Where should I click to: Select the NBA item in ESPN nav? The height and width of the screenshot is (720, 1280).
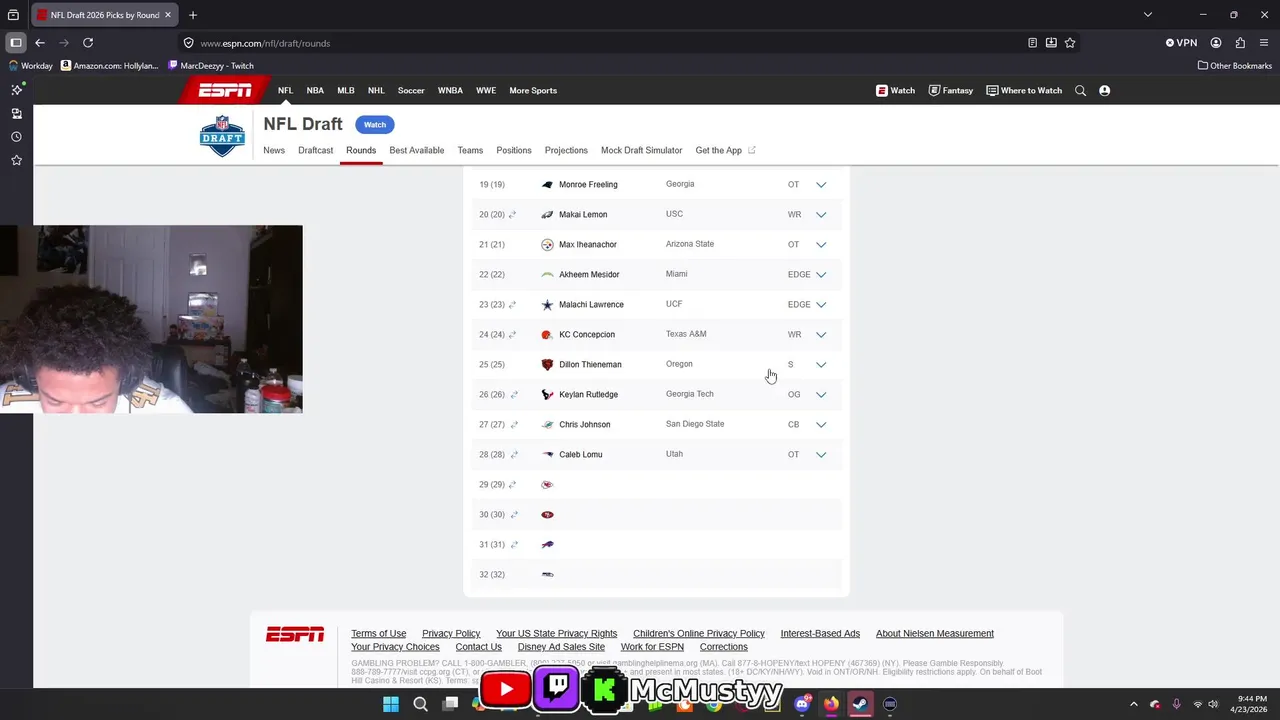coord(315,90)
